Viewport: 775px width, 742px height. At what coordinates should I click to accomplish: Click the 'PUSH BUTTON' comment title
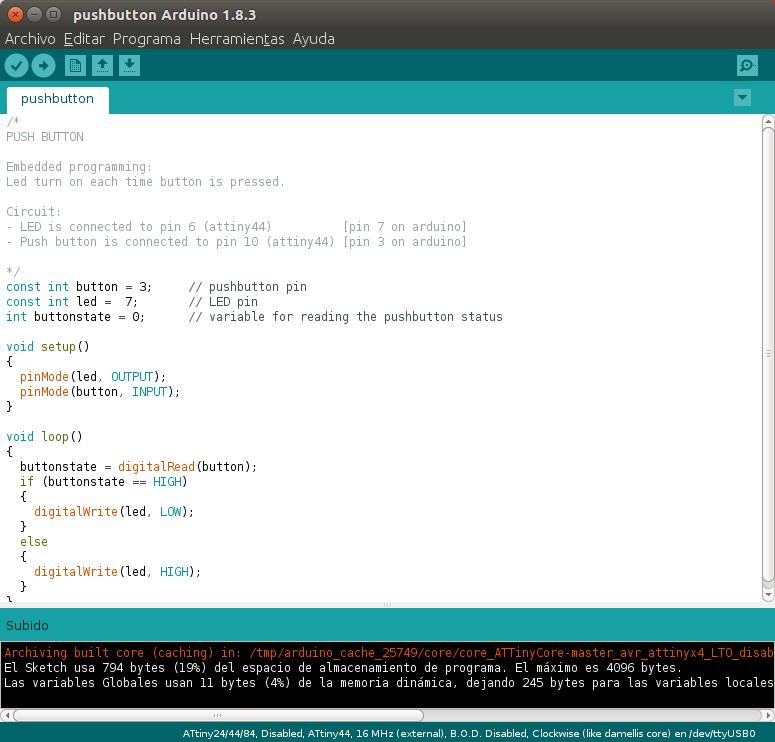click(44, 137)
